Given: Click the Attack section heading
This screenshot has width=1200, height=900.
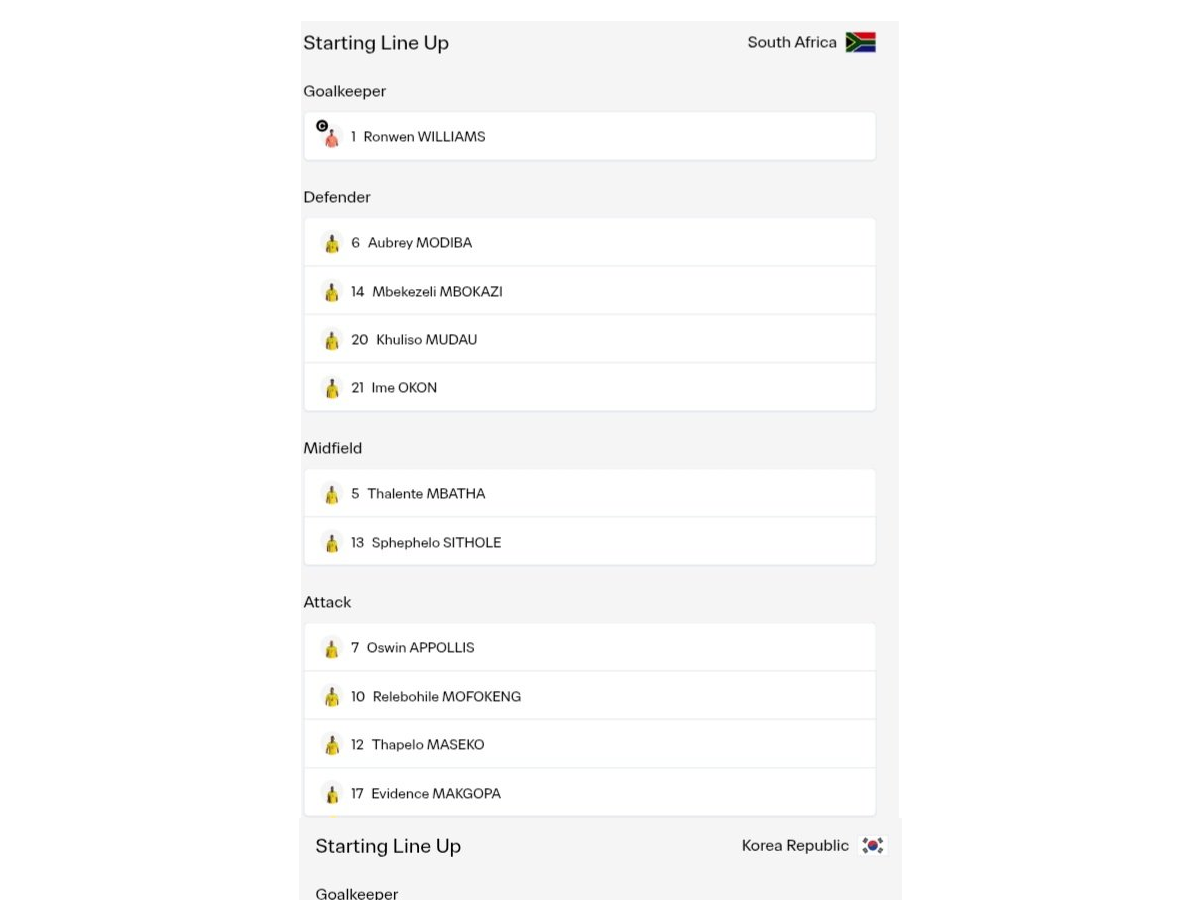Looking at the screenshot, I should coord(327,602).
